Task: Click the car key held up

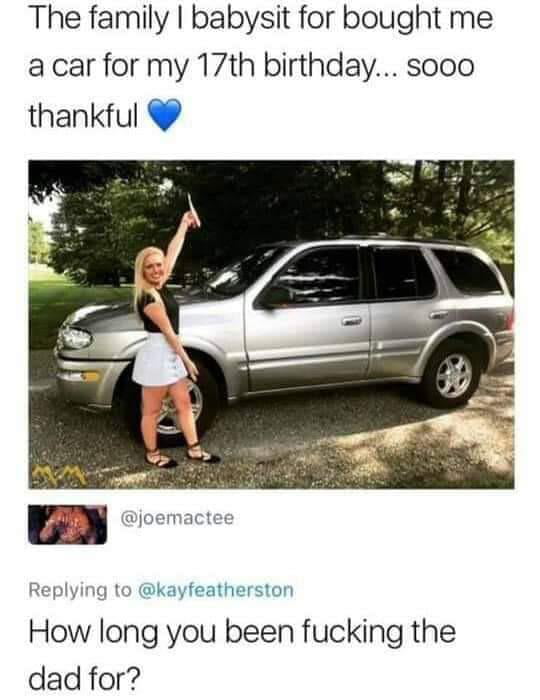Action: point(193,210)
